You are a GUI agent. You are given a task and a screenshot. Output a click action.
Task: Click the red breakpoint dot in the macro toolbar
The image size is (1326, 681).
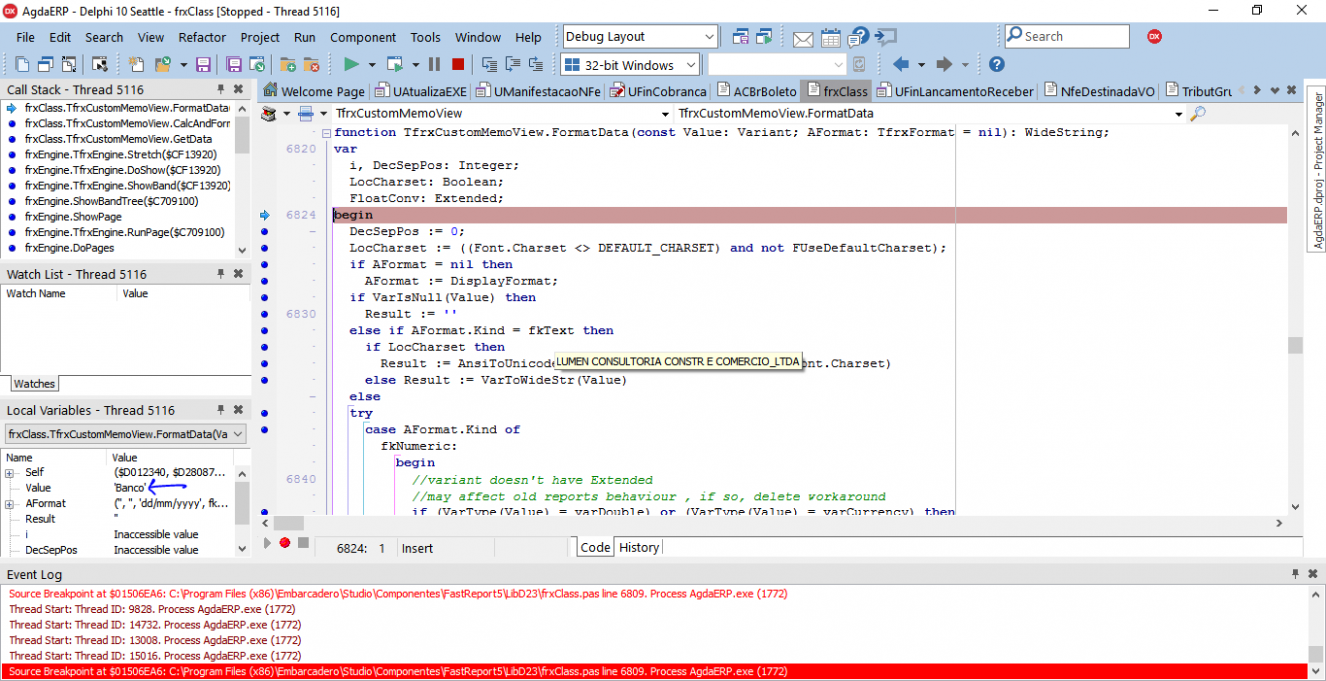pyautogui.click(x=285, y=543)
